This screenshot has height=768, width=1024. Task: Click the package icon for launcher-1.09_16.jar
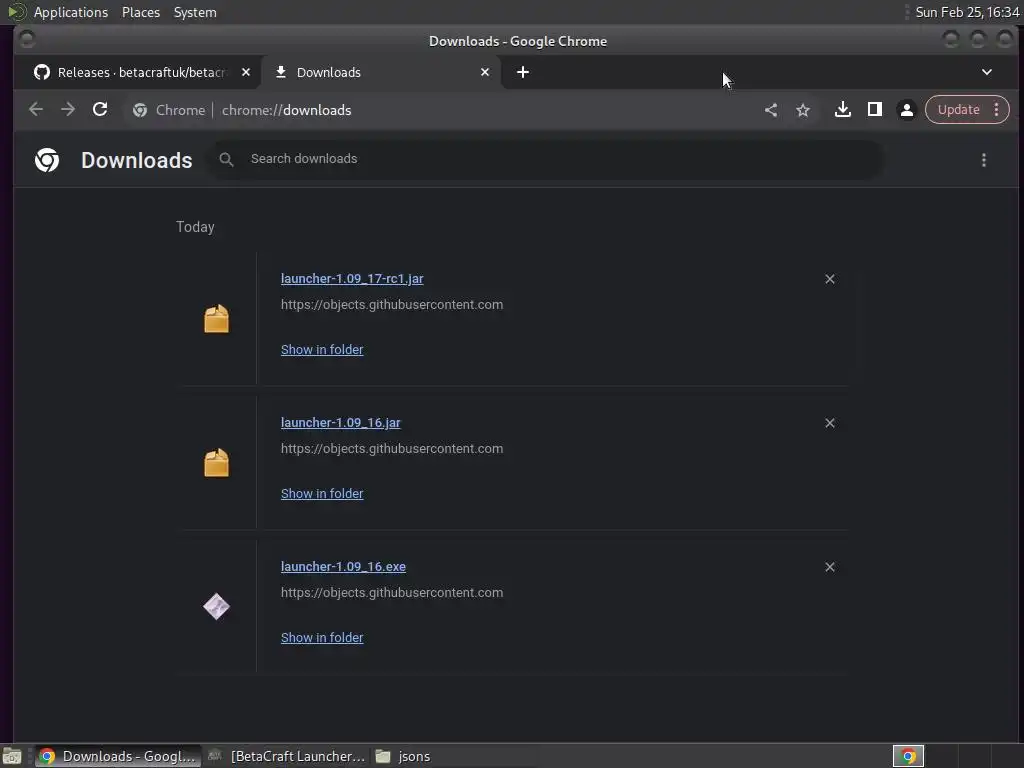pyautogui.click(x=216, y=463)
